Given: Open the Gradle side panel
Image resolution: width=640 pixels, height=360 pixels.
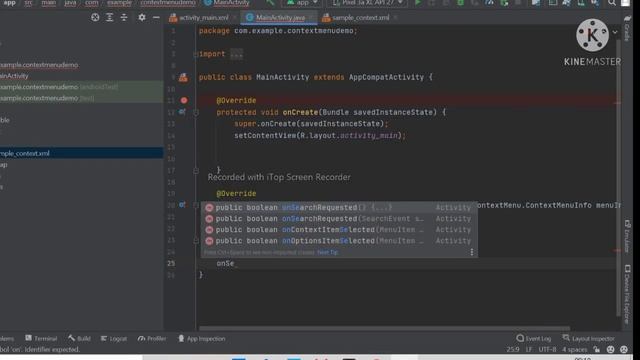Looking at the screenshot, I should coord(627,28).
